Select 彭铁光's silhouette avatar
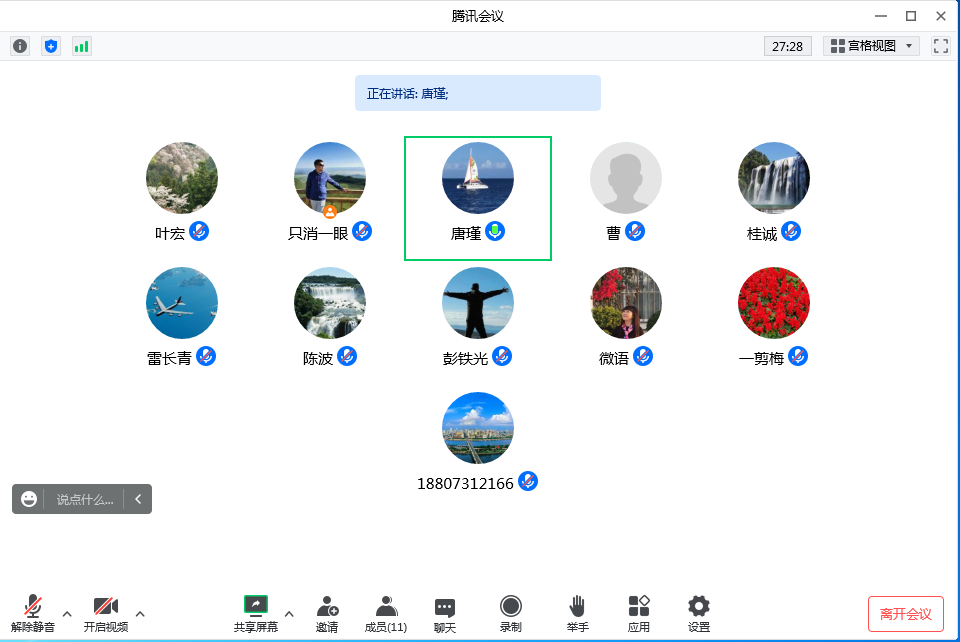This screenshot has height=642, width=960. pos(478,303)
